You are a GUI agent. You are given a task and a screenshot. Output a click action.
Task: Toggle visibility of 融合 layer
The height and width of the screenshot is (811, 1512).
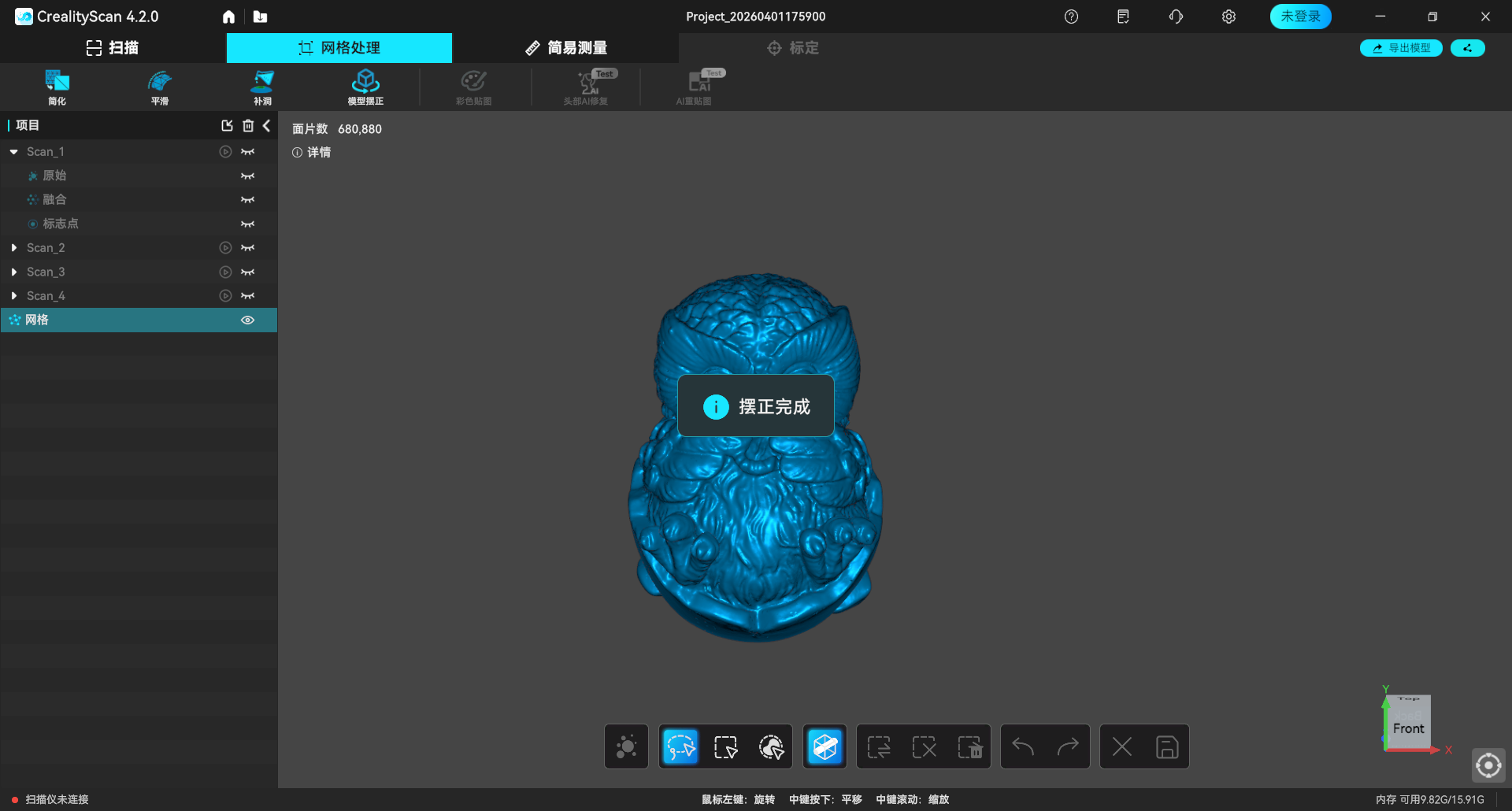click(247, 200)
